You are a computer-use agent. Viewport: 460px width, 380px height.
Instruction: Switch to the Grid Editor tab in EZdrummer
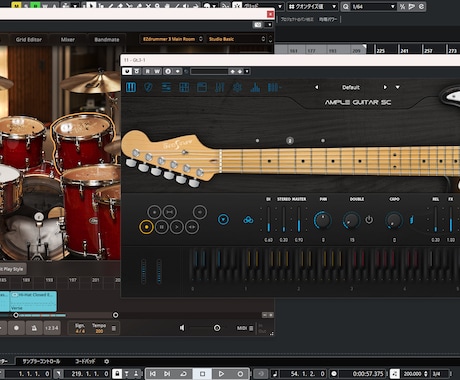pos(29,39)
